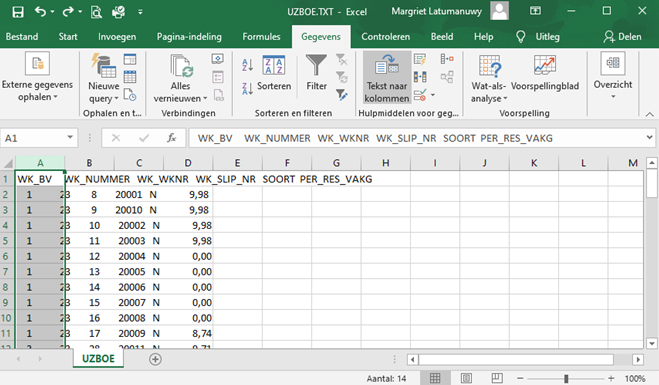The image size is (659, 385).
Task: Open the Nieuwe query dropdown
Action: point(103,92)
